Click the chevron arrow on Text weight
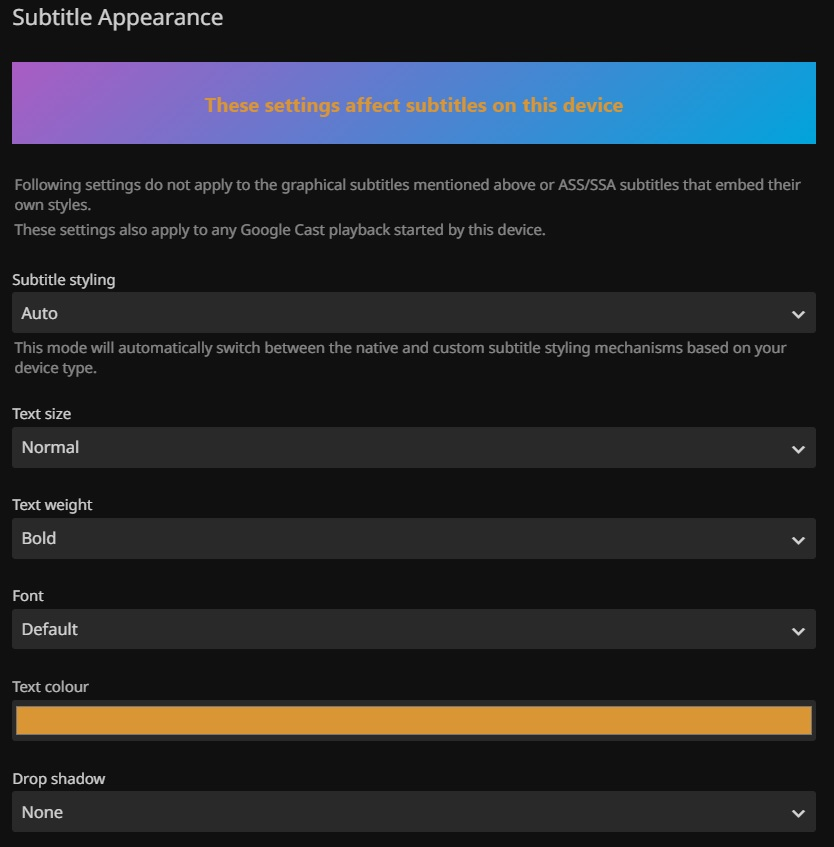 pos(798,540)
